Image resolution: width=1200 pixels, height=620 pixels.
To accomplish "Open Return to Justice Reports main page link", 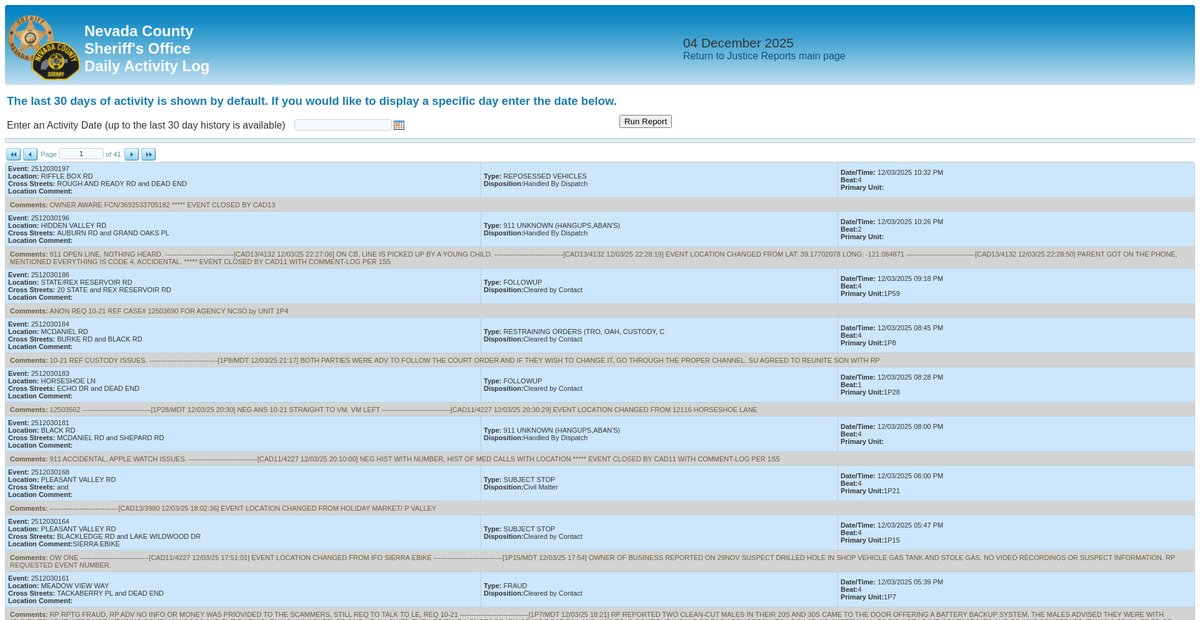I will [x=764, y=56].
